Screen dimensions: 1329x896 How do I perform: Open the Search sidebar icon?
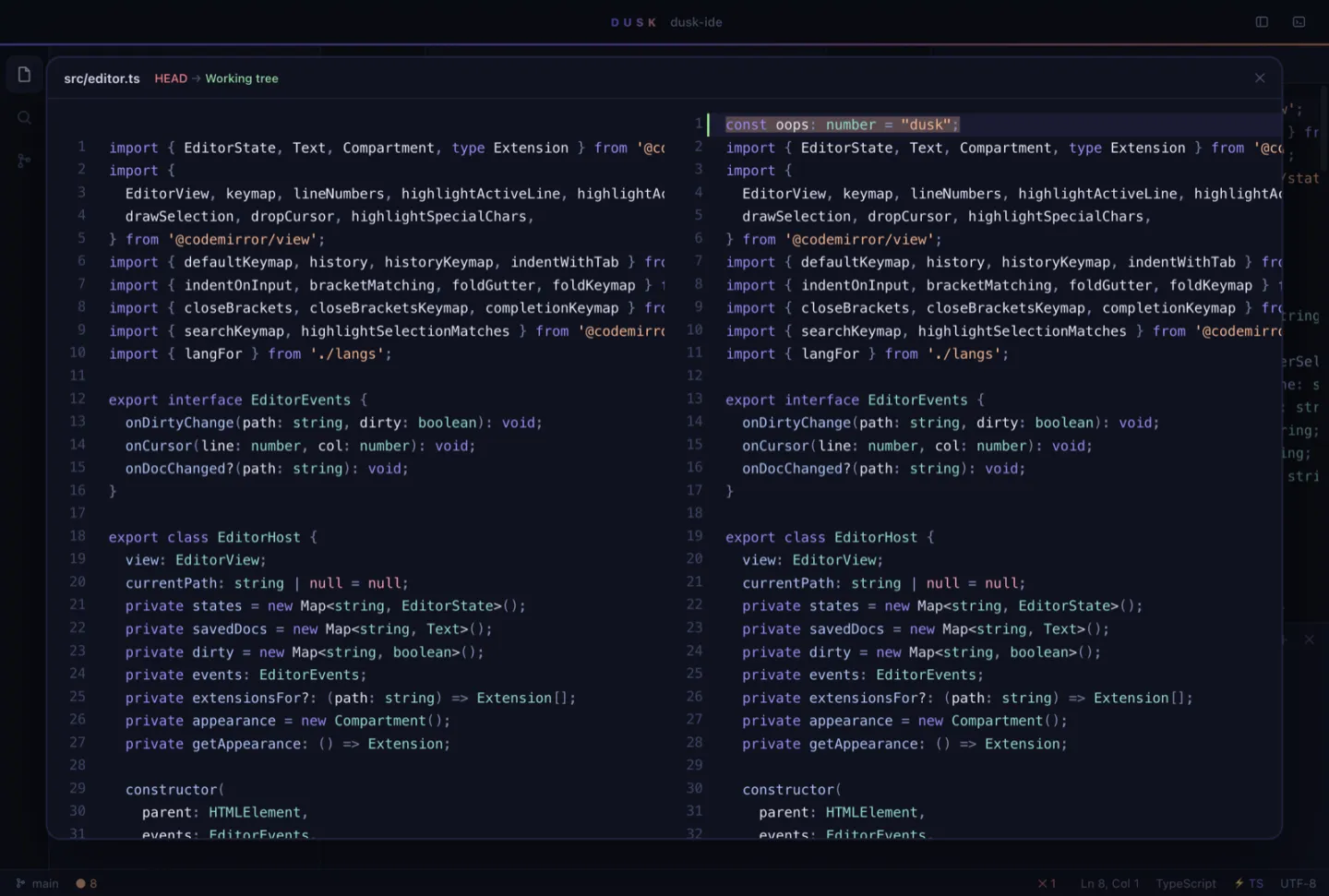point(24,117)
